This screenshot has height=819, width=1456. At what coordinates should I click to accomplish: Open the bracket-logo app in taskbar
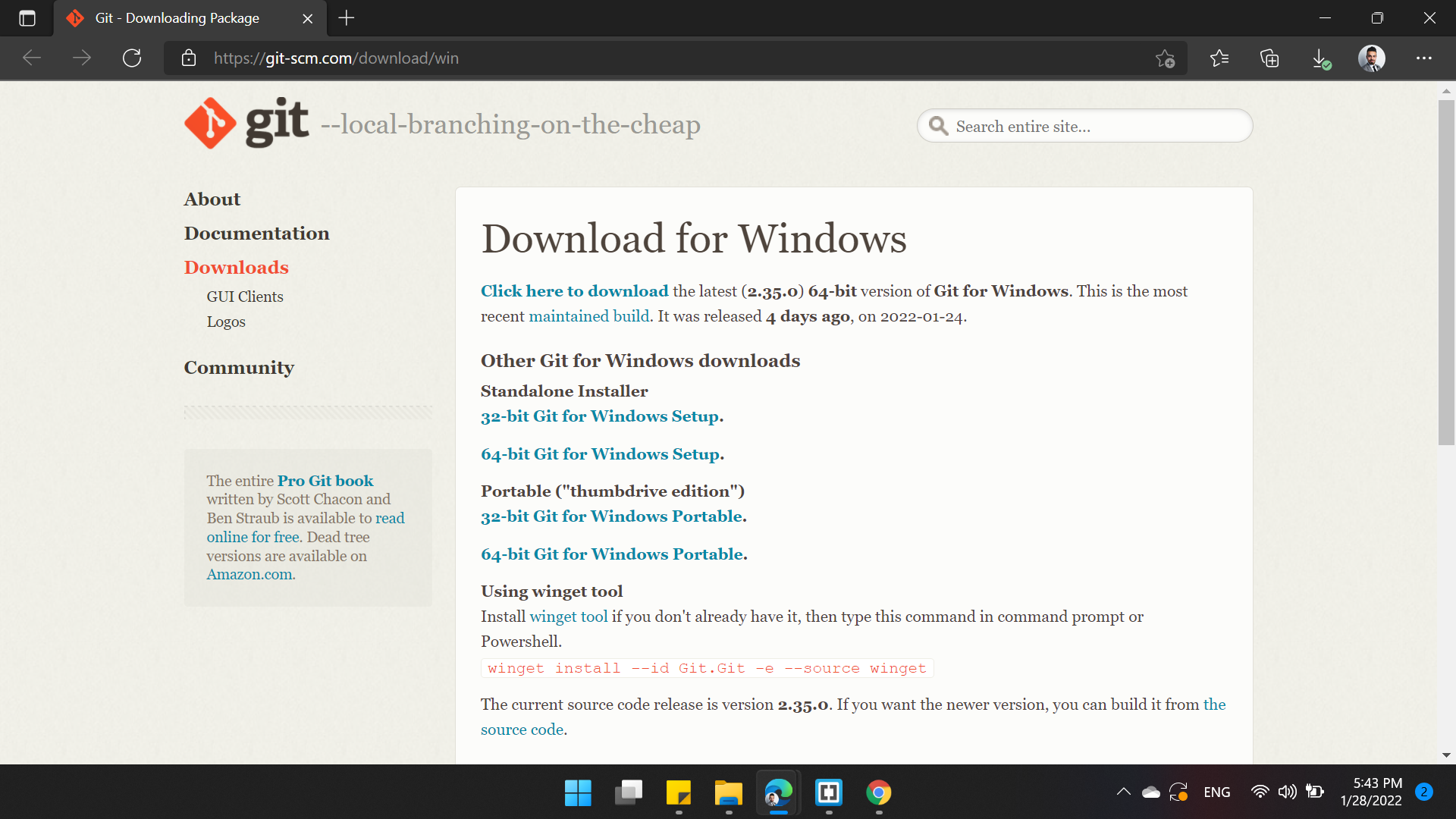(x=829, y=793)
